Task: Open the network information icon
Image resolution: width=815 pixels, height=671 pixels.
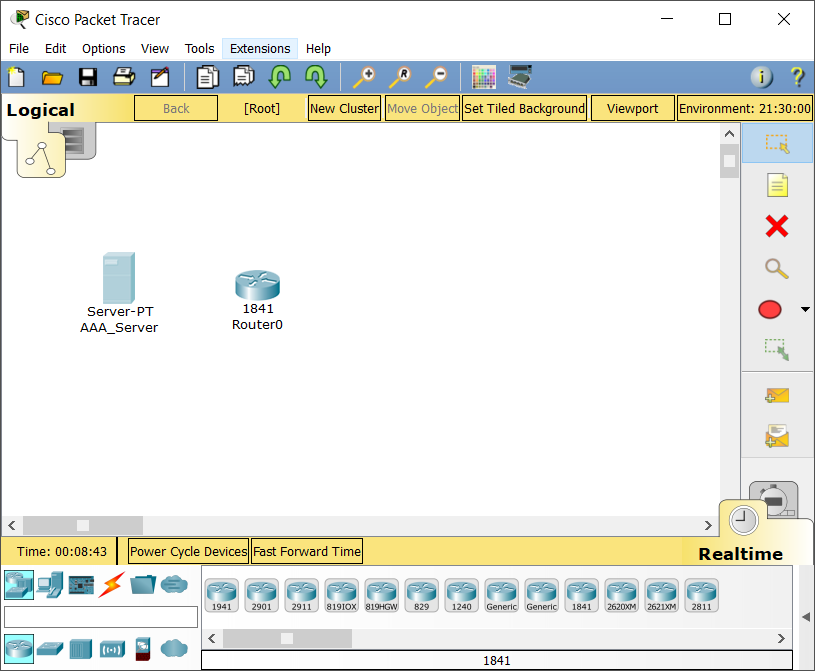Action: [761, 77]
